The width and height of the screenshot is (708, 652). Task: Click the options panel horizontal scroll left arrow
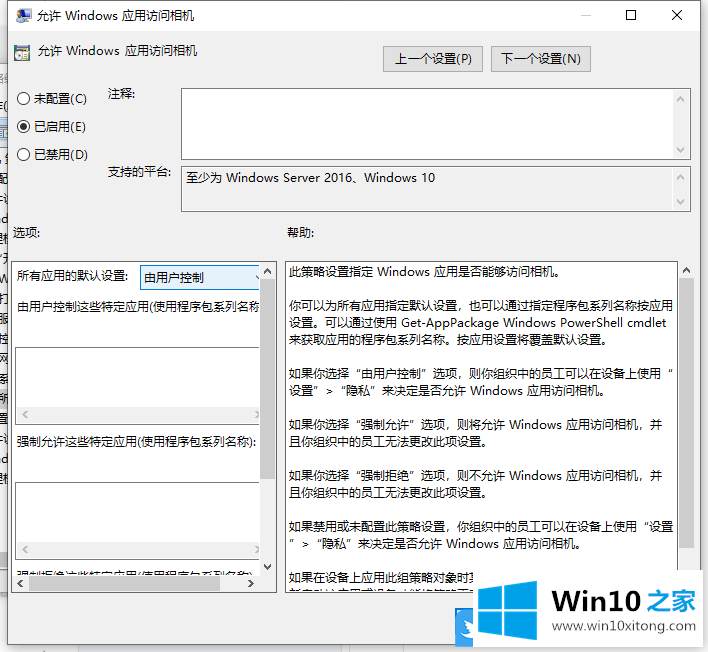20,583
